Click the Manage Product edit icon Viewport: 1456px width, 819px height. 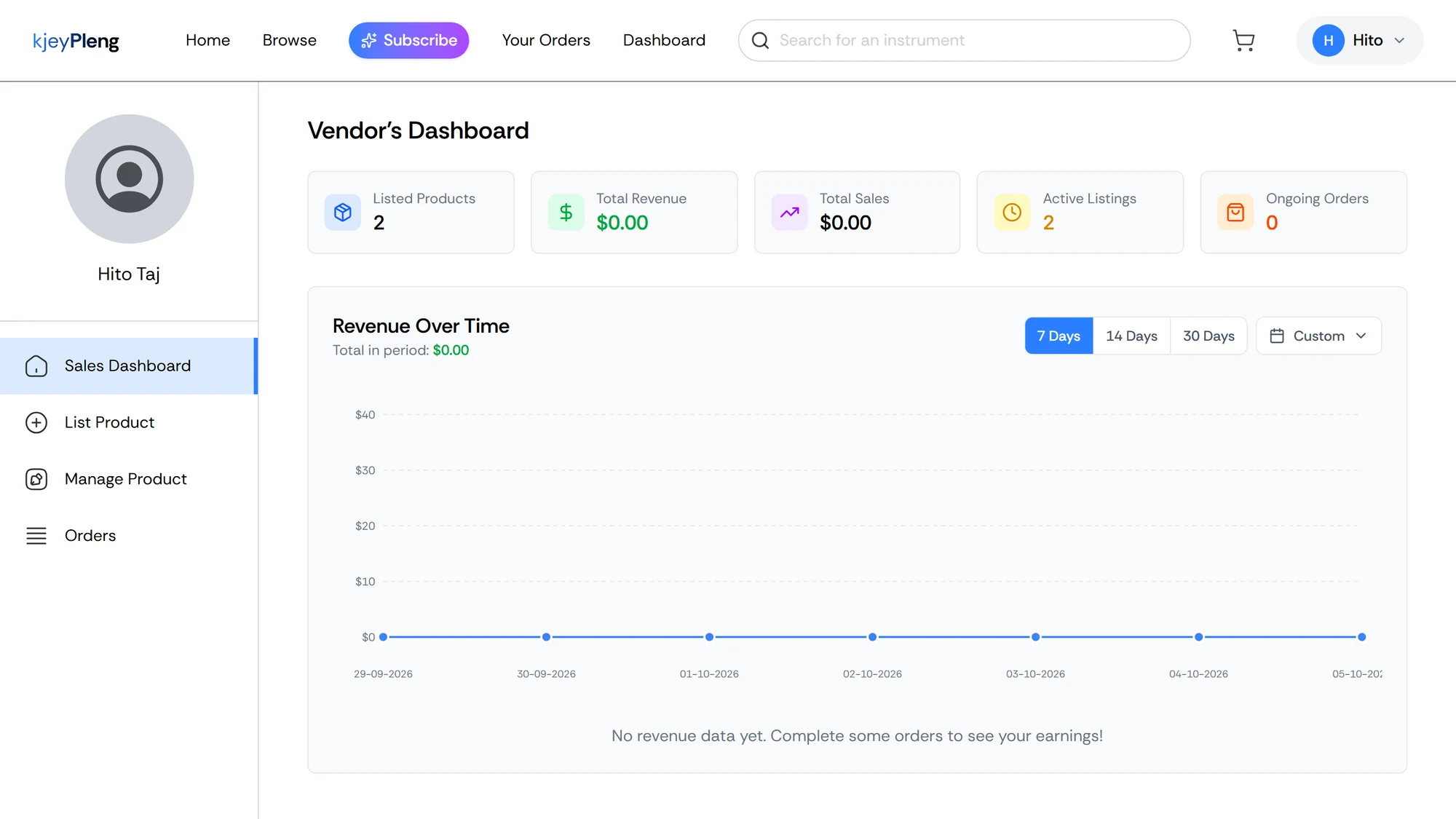36,479
